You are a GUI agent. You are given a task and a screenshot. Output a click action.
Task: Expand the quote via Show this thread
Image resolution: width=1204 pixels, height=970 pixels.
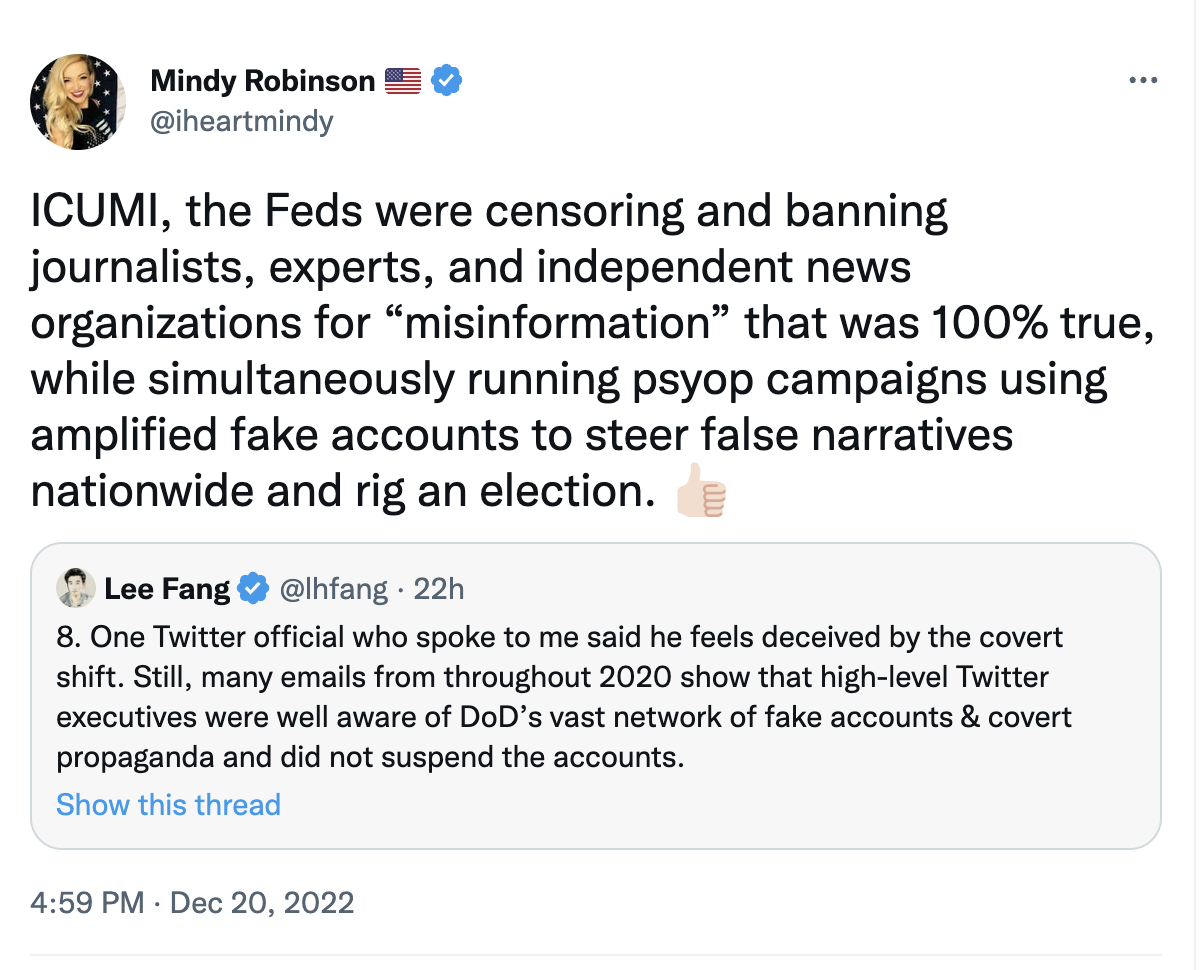pyautogui.click(x=168, y=805)
